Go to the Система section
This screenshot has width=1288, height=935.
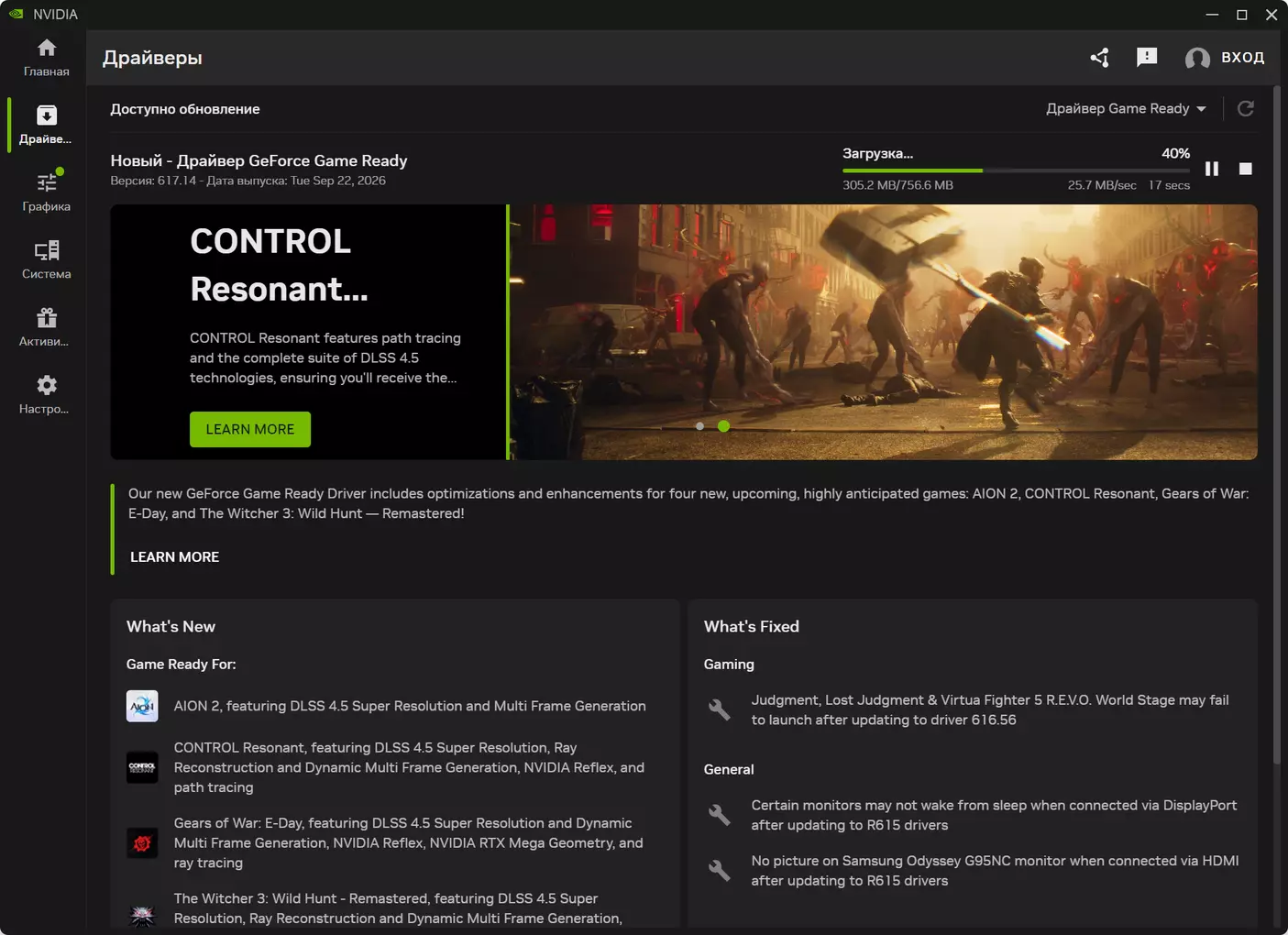point(46,260)
